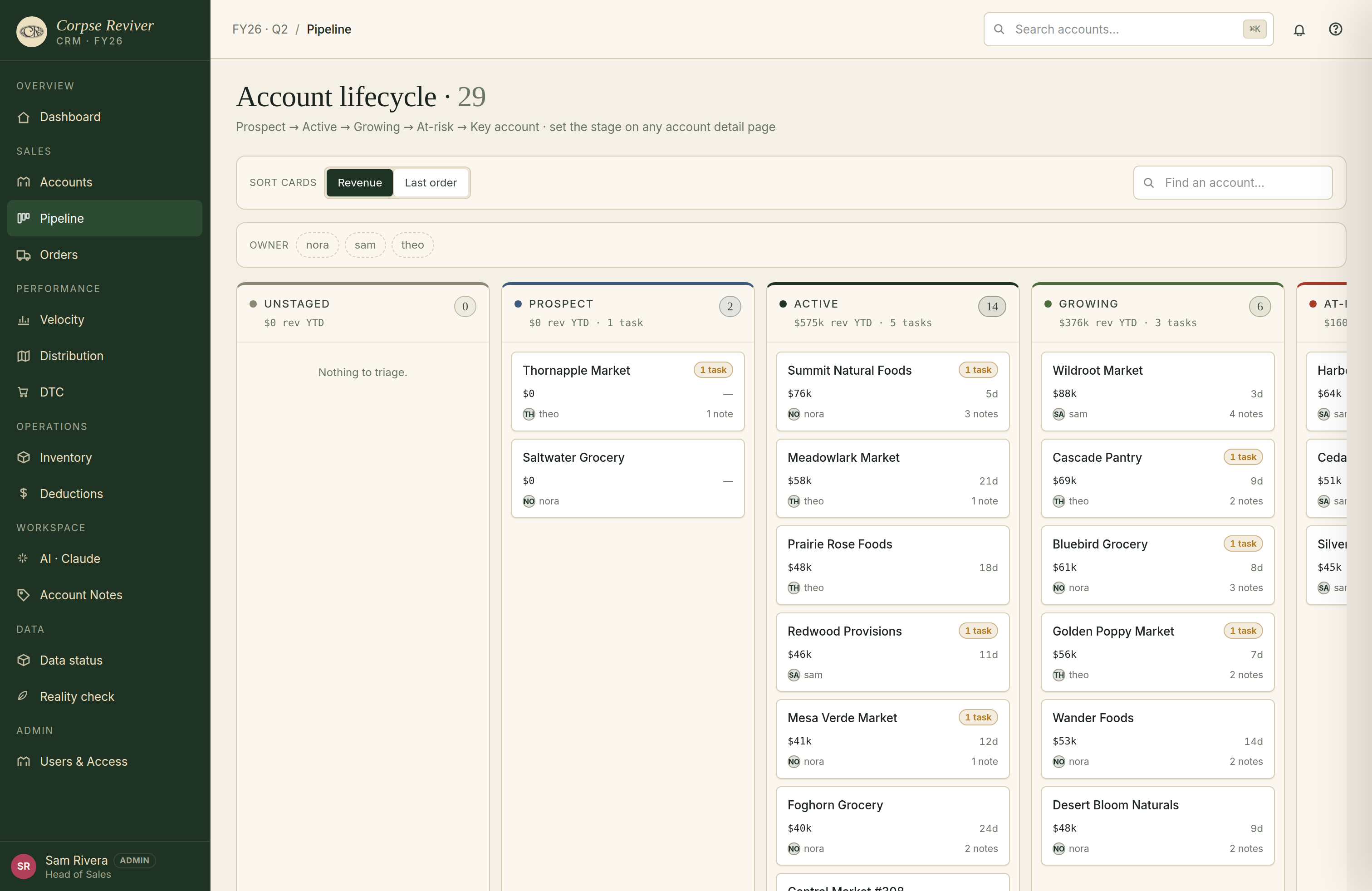Viewport: 1372px width, 891px height.
Task: Click the DTC shopping cart icon
Action: (24, 392)
